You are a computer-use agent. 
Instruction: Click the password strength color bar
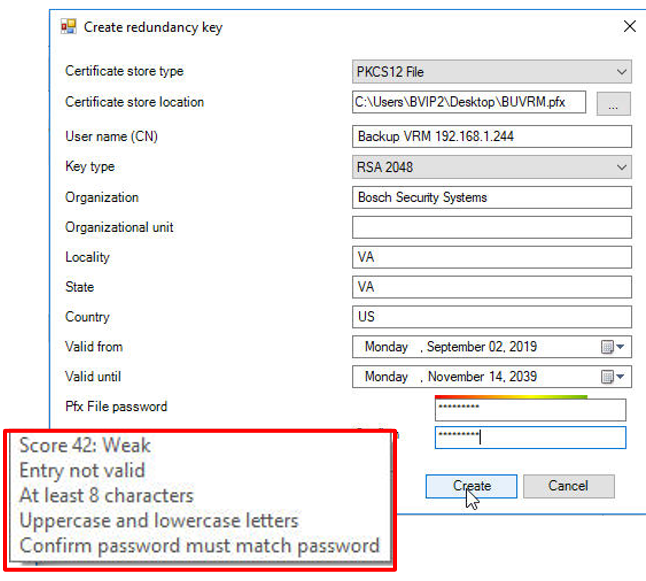[x=511, y=397]
